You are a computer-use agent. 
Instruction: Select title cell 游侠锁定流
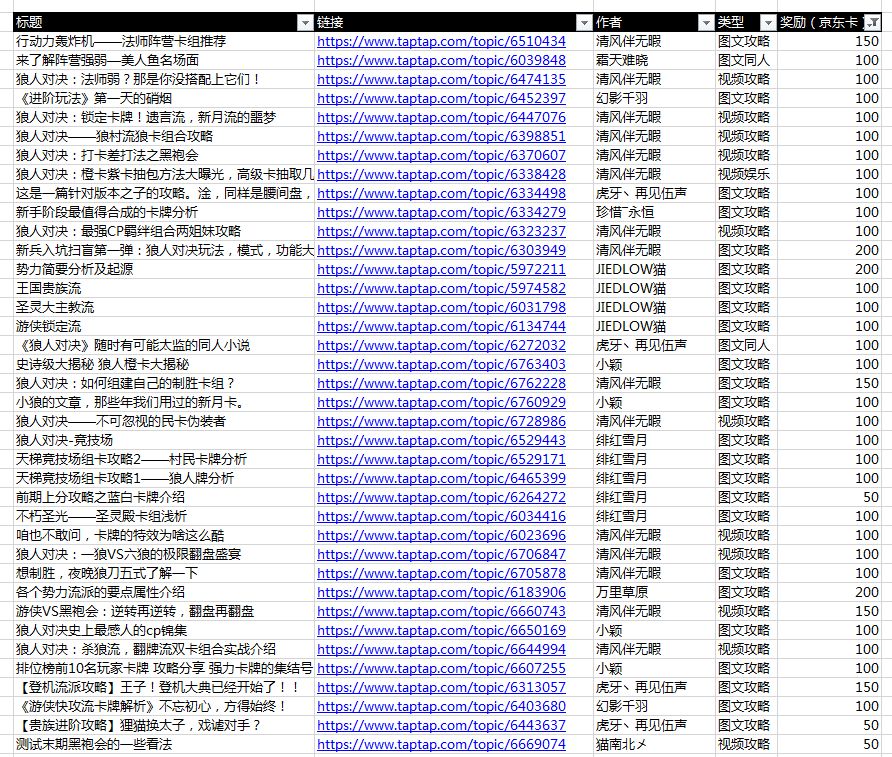click(x=164, y=326)
